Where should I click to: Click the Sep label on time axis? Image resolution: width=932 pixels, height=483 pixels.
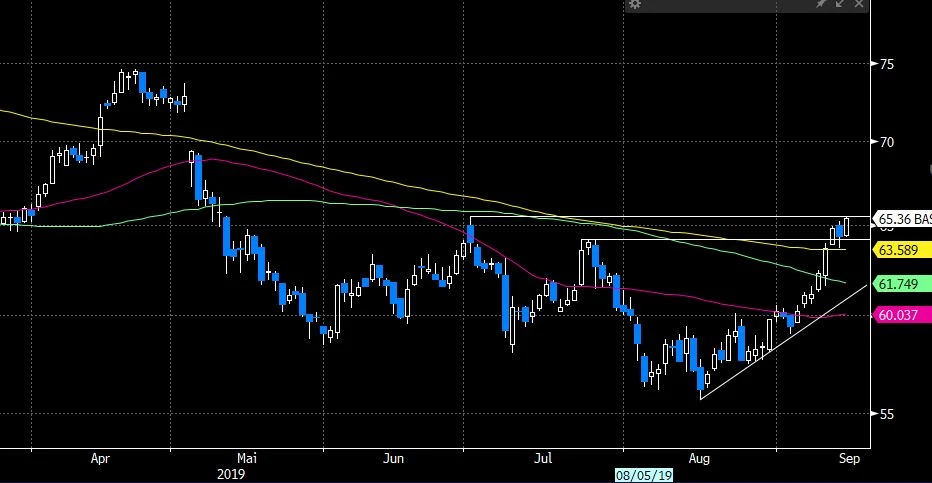847,459
